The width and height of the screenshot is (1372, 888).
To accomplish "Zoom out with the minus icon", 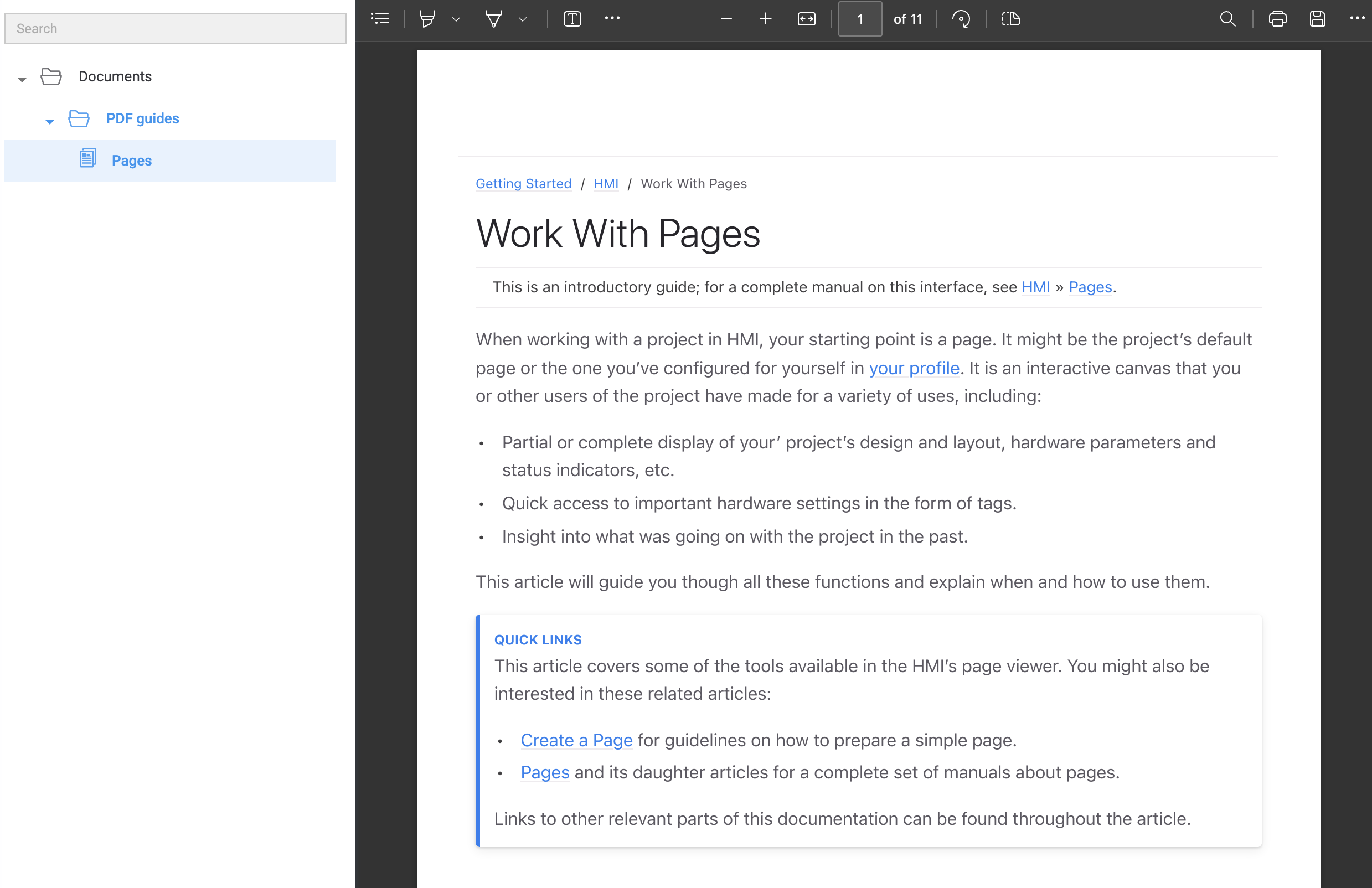I will tap(726, 19).
